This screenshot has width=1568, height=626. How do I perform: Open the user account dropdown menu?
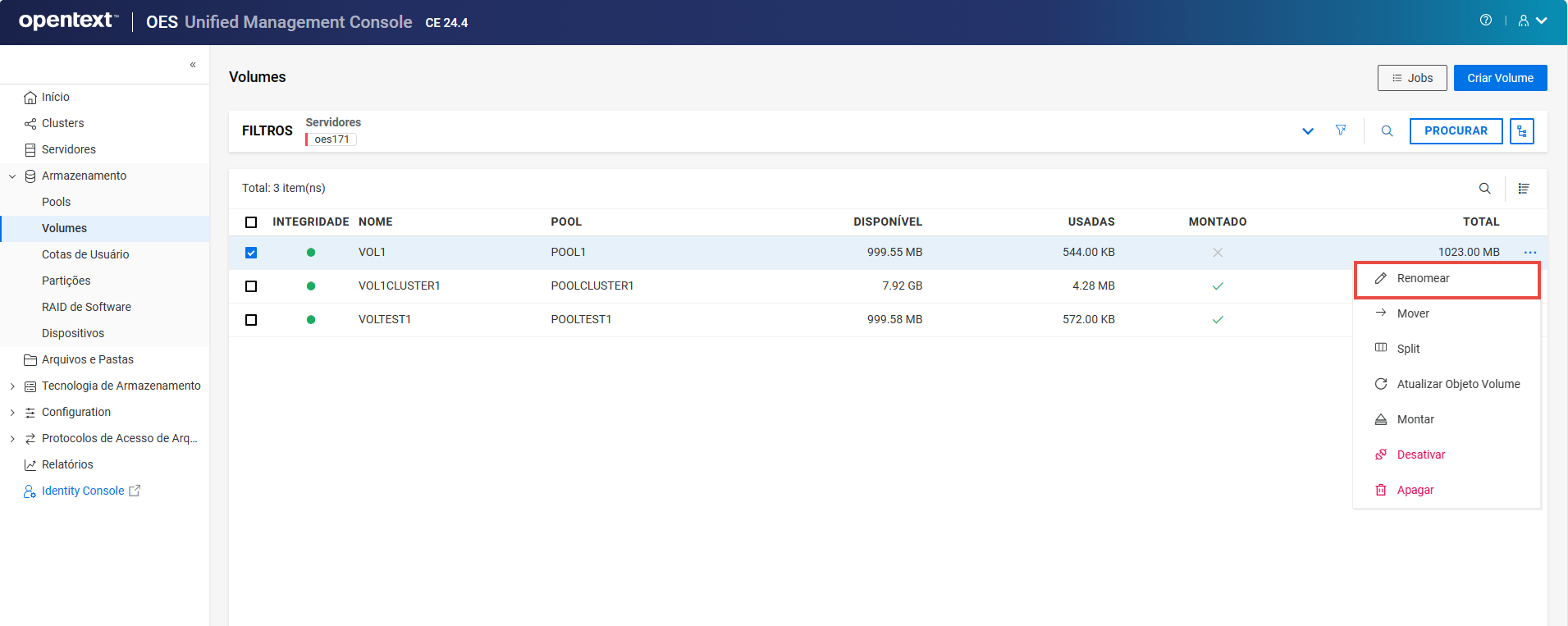coord(1532,21)
